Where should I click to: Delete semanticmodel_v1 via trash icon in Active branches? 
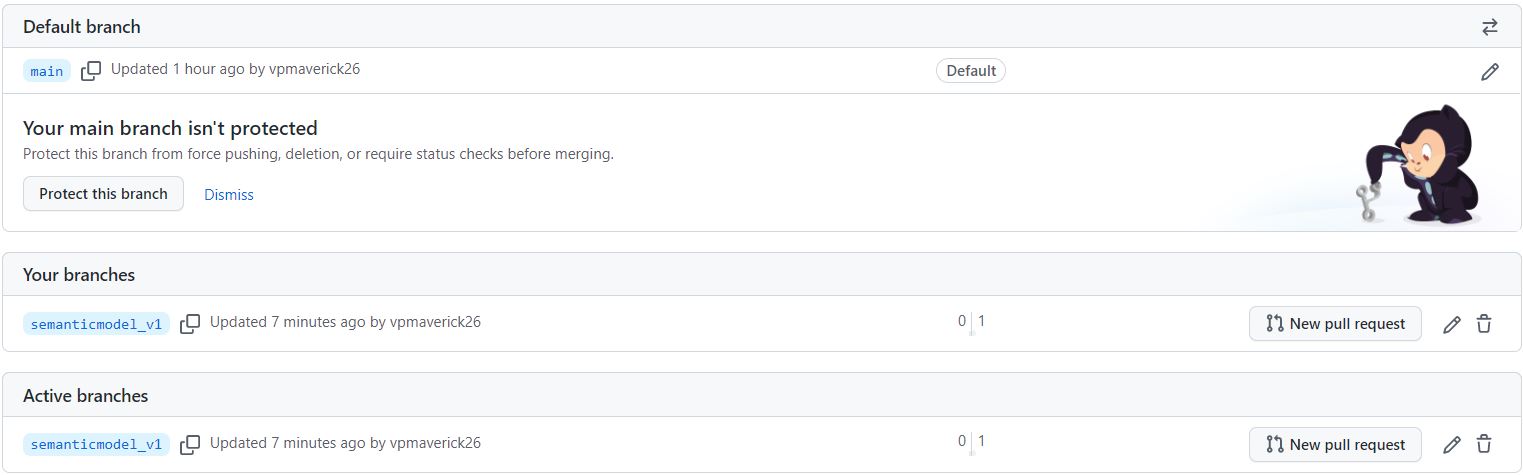pyautogui.click(x=1484, y=444)
